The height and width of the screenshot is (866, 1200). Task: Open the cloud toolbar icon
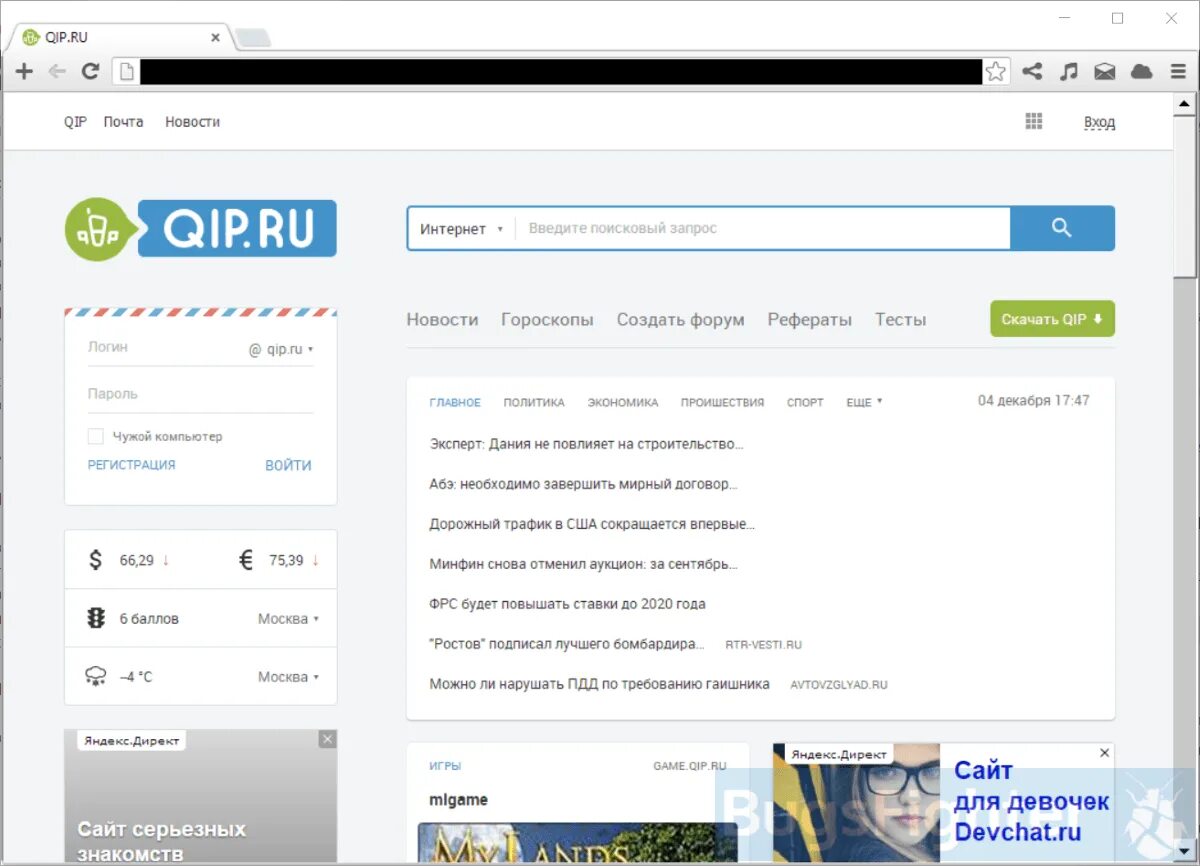click(x=1141, y=71)
